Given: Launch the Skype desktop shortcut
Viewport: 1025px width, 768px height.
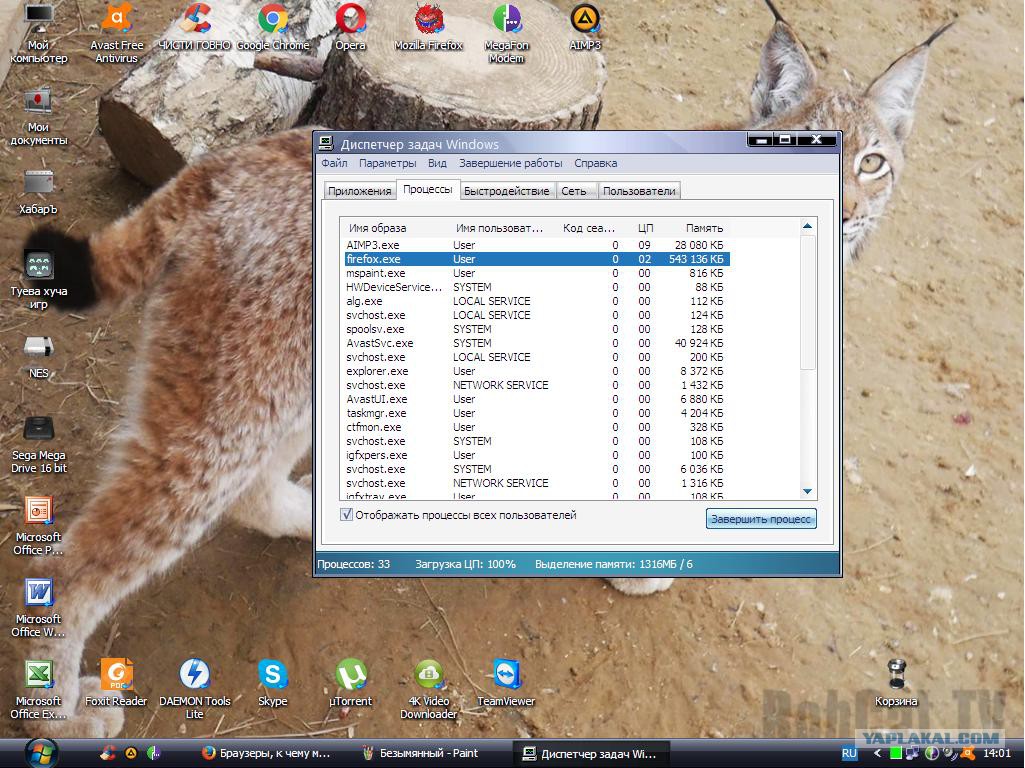Looking at the screenshot, I should [x=273, y=683].
